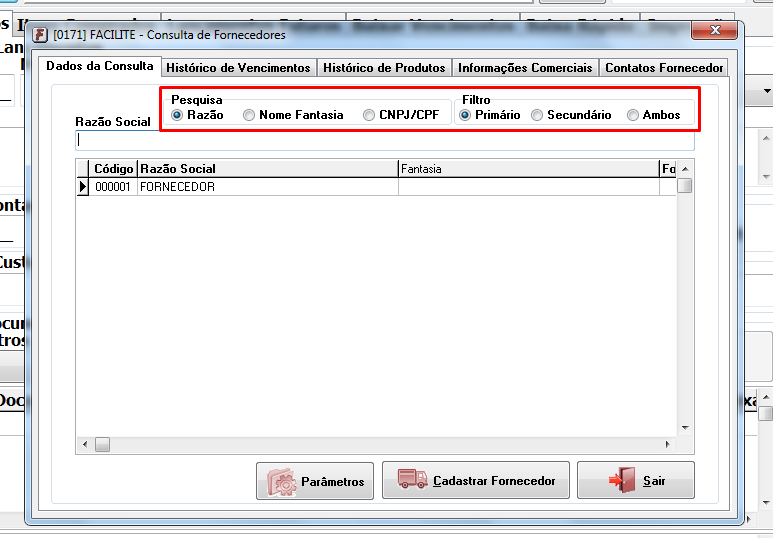Select the FORNECEDOR row in the grid
This screenshot has height=538, width=773.
(267, 187)
